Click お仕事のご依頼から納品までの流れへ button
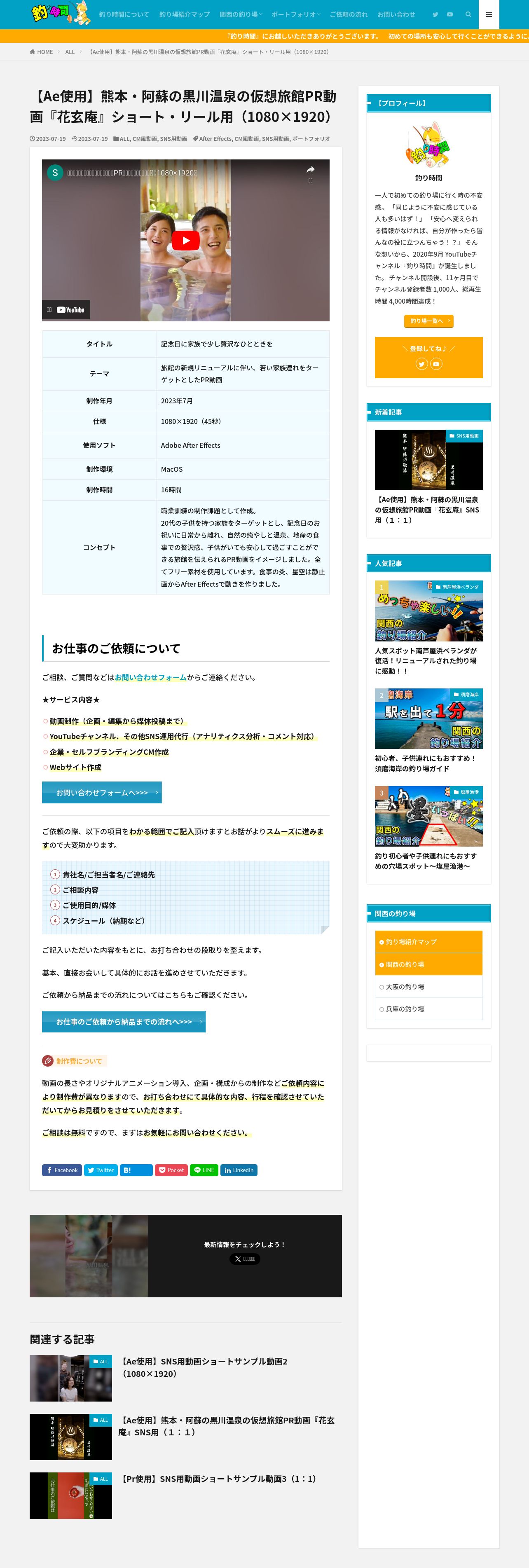 tap(124, 1021)
